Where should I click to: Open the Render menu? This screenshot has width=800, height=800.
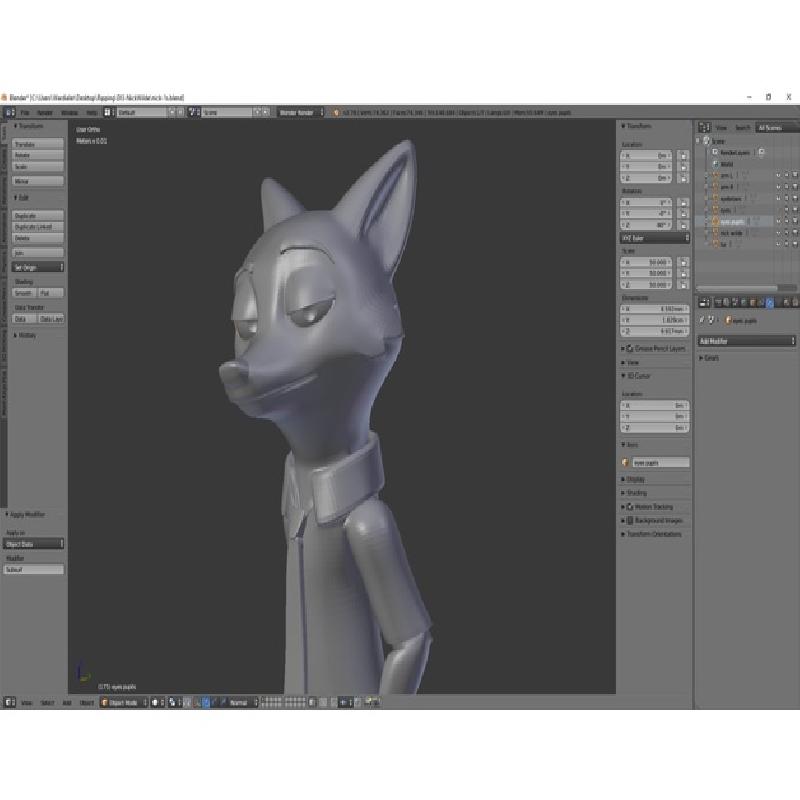pos(45,112)
